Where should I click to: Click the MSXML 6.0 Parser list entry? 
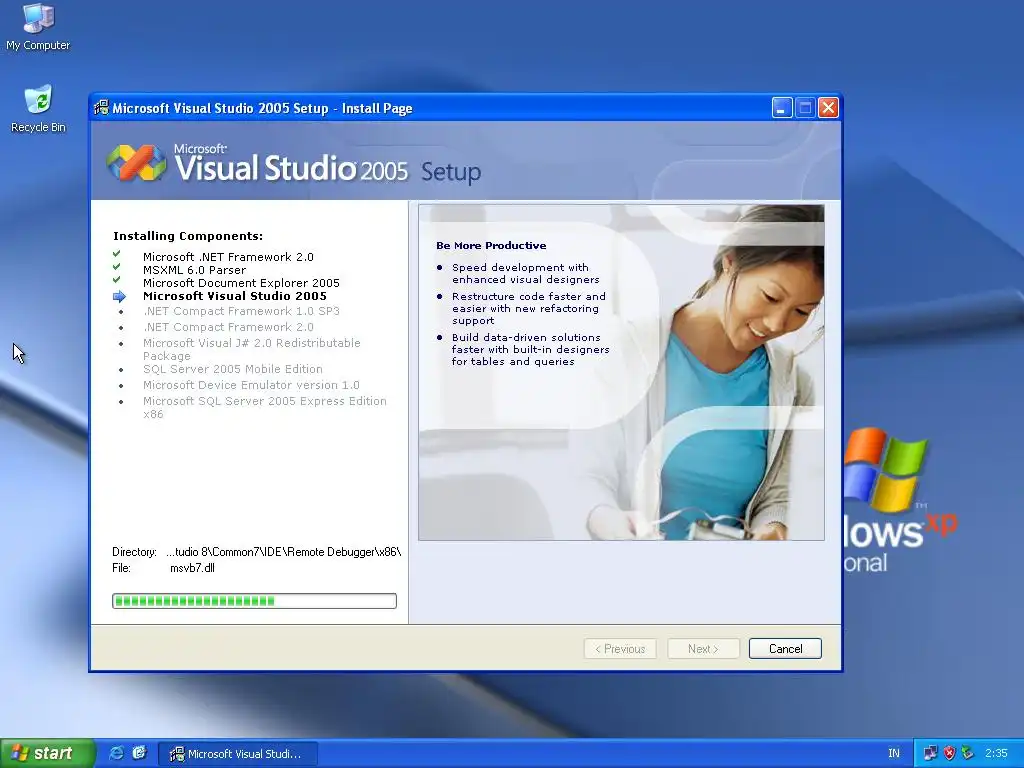point(195,270)
